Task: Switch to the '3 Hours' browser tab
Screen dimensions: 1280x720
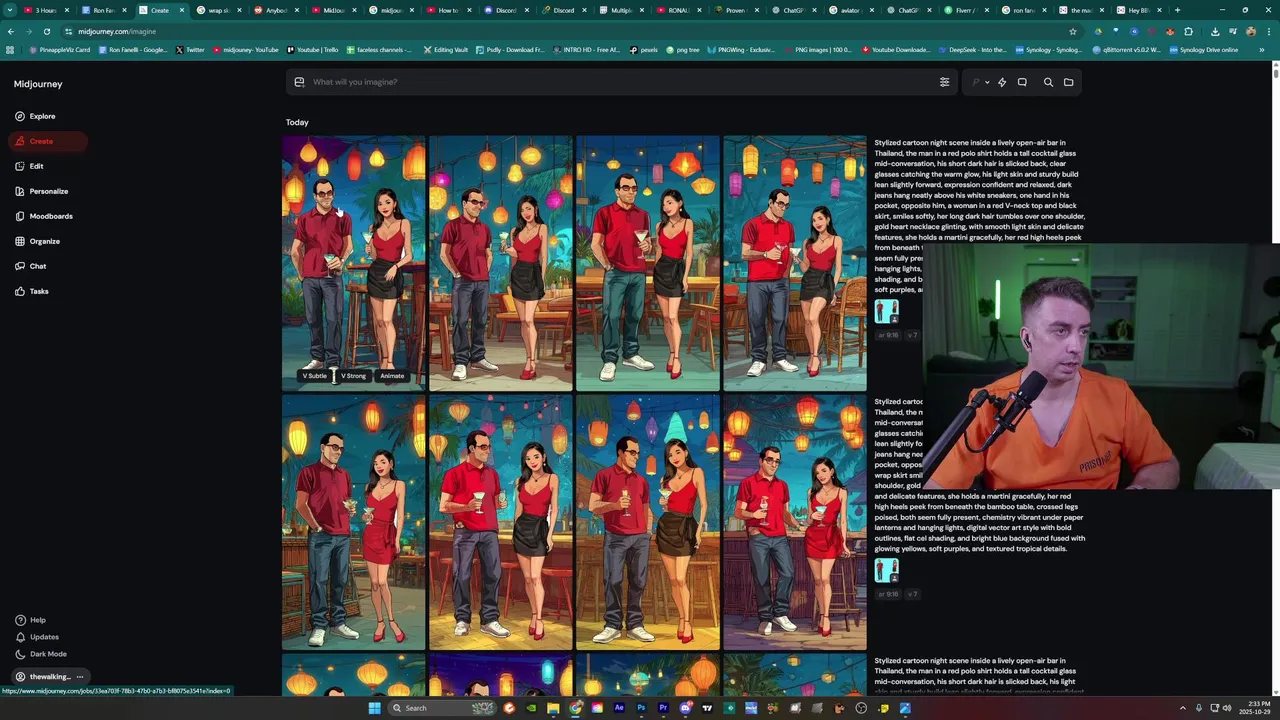Action: pos(46,10)
